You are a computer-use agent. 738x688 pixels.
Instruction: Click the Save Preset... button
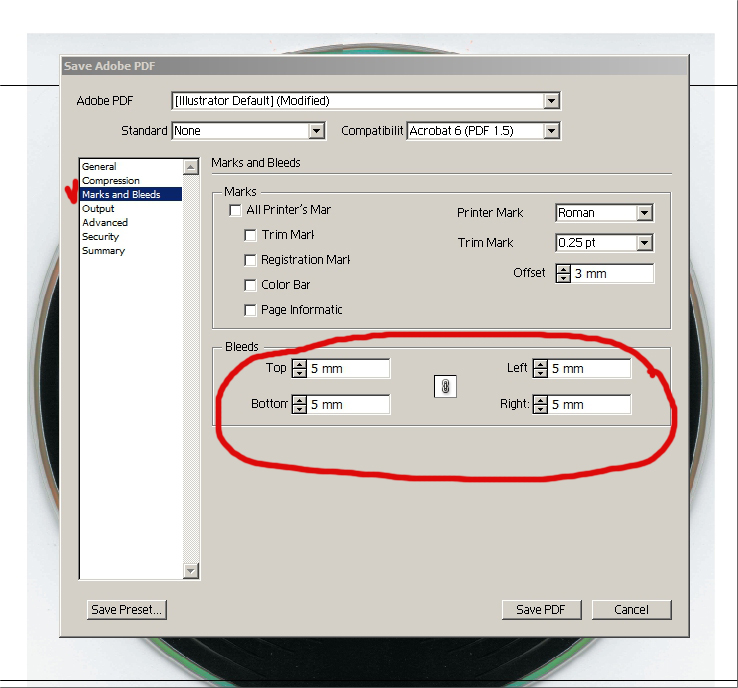[x=127, y=609]
